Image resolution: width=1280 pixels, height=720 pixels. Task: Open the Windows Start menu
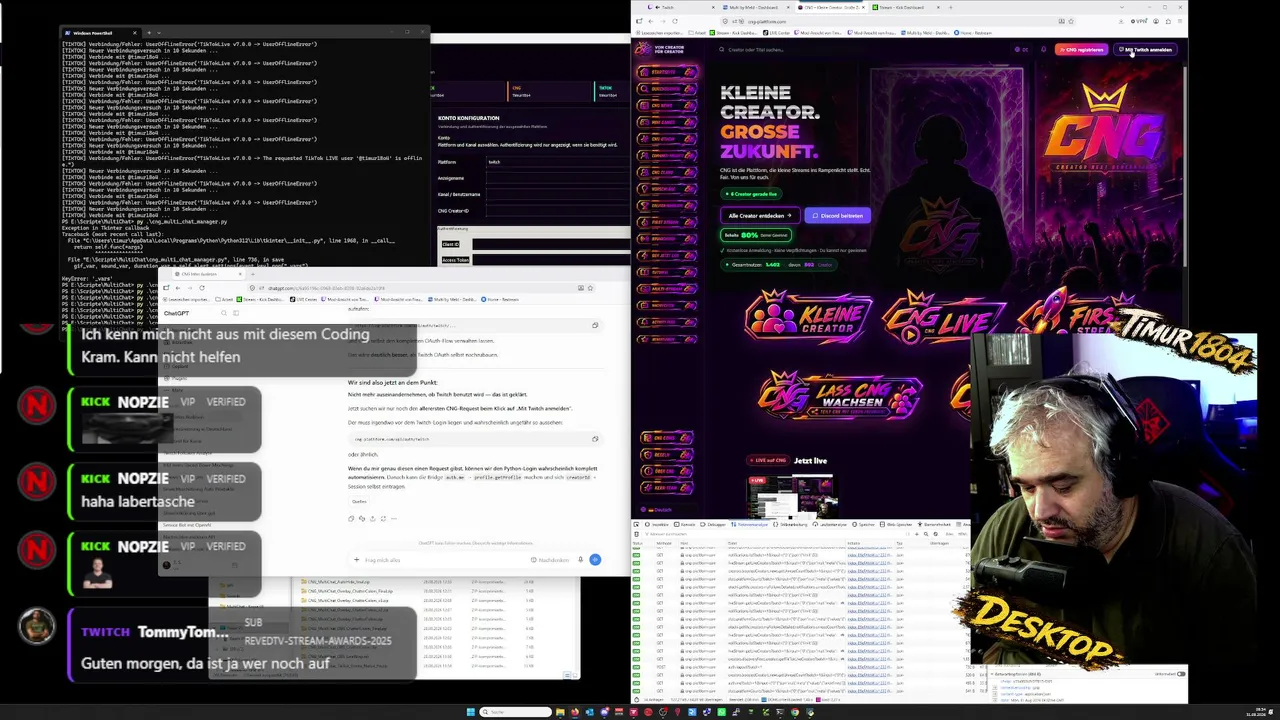[x=470, y=712]
